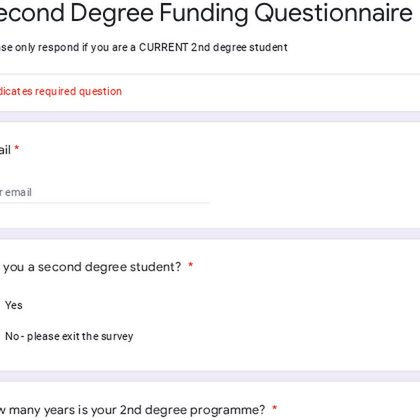
Task: Click the red "required question" notice
Action: [61, 91]
